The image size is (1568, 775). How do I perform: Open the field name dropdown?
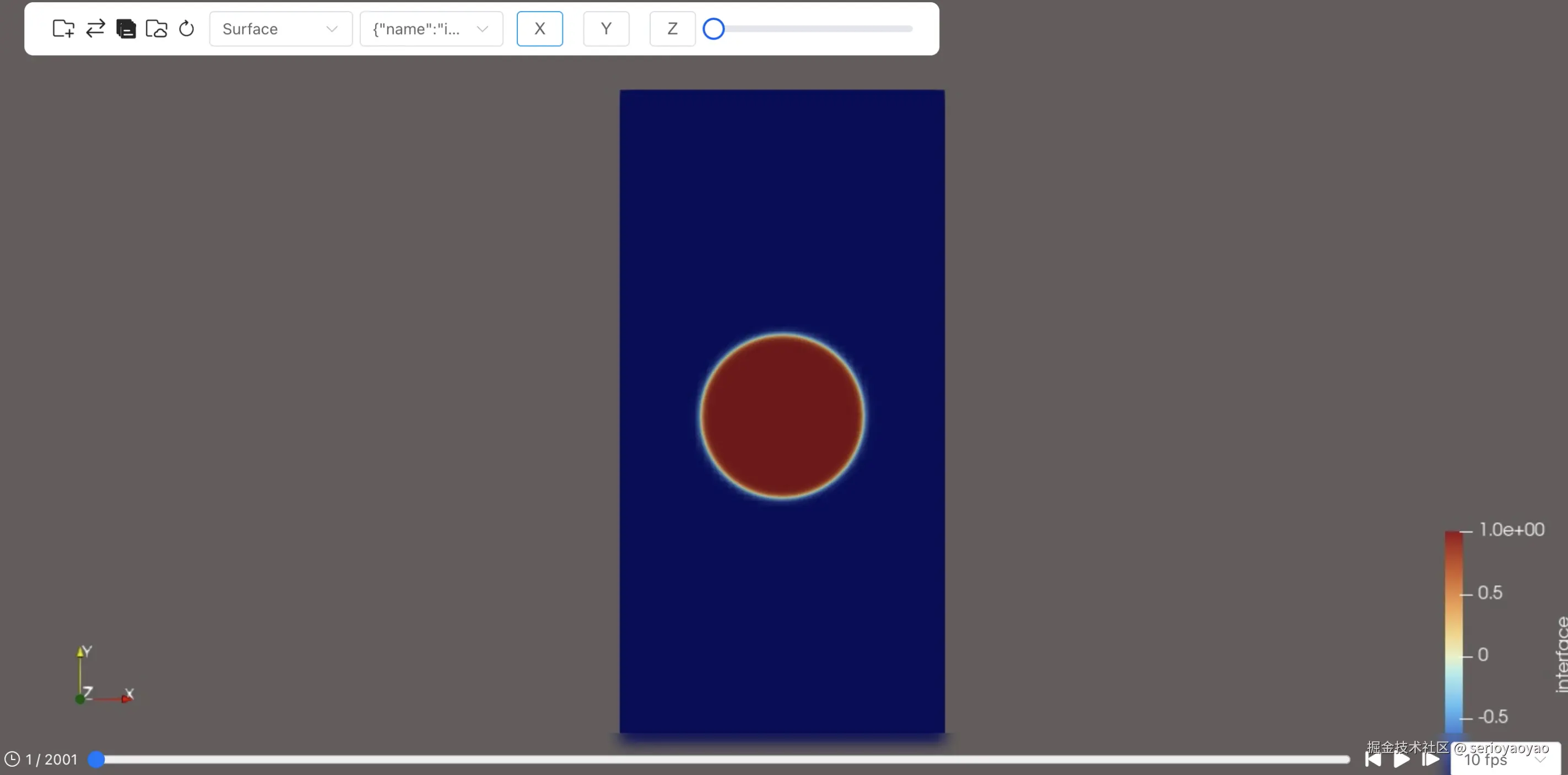click(x=431, y=29)
